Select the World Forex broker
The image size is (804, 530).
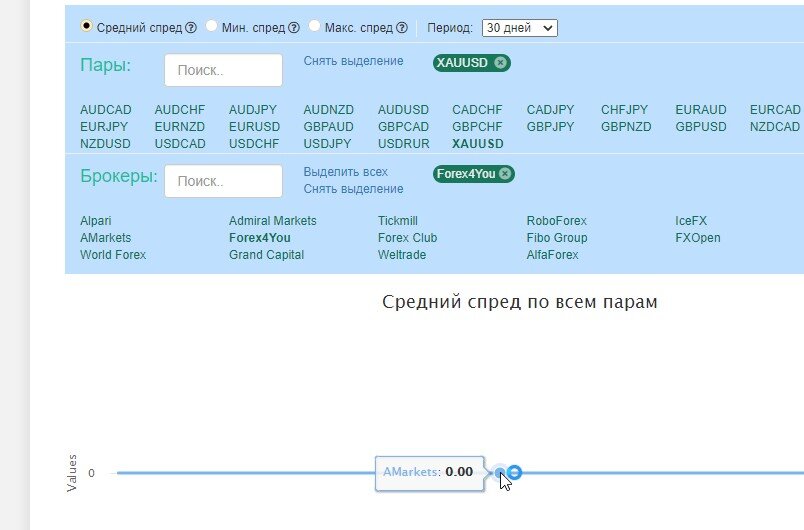[x=113, y=255]
